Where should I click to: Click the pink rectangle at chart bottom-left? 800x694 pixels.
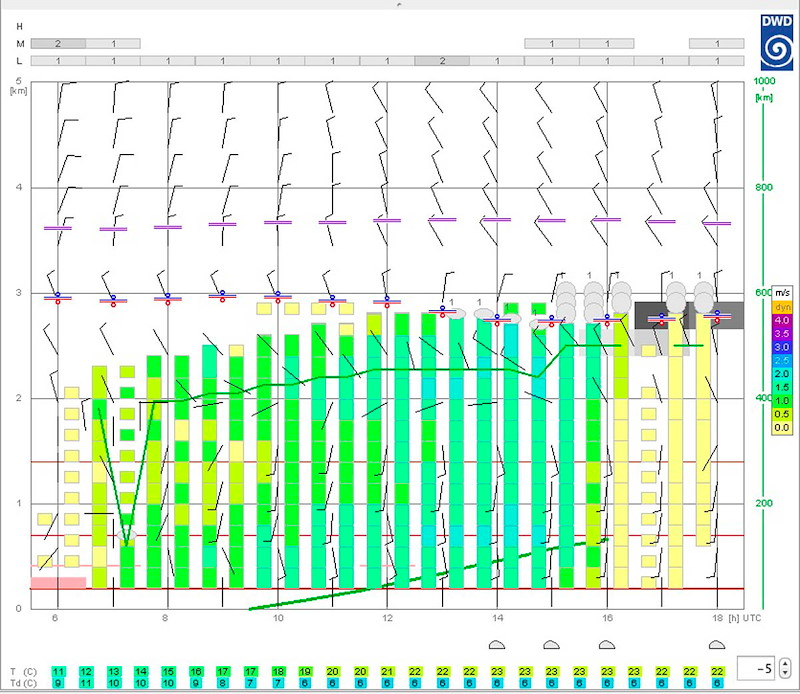pos(58,583)
